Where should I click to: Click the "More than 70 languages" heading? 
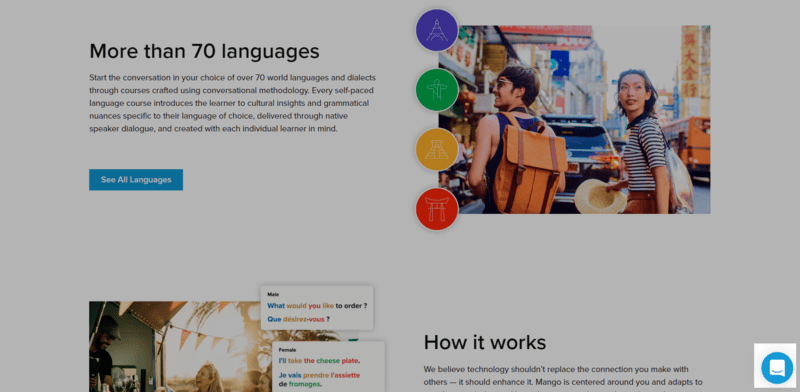pyautogui.click(x=204, y=51)
